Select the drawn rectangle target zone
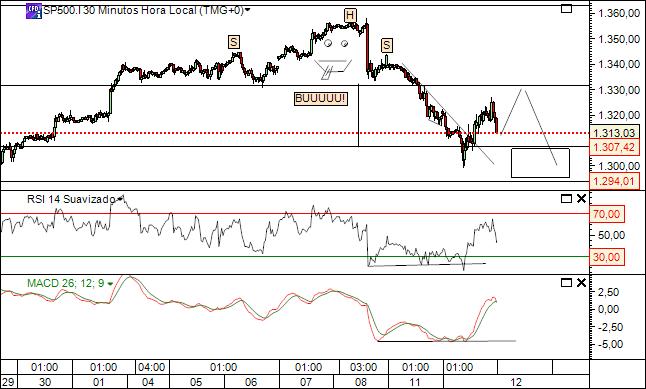 pyautogui.click(x=540, y=163)
